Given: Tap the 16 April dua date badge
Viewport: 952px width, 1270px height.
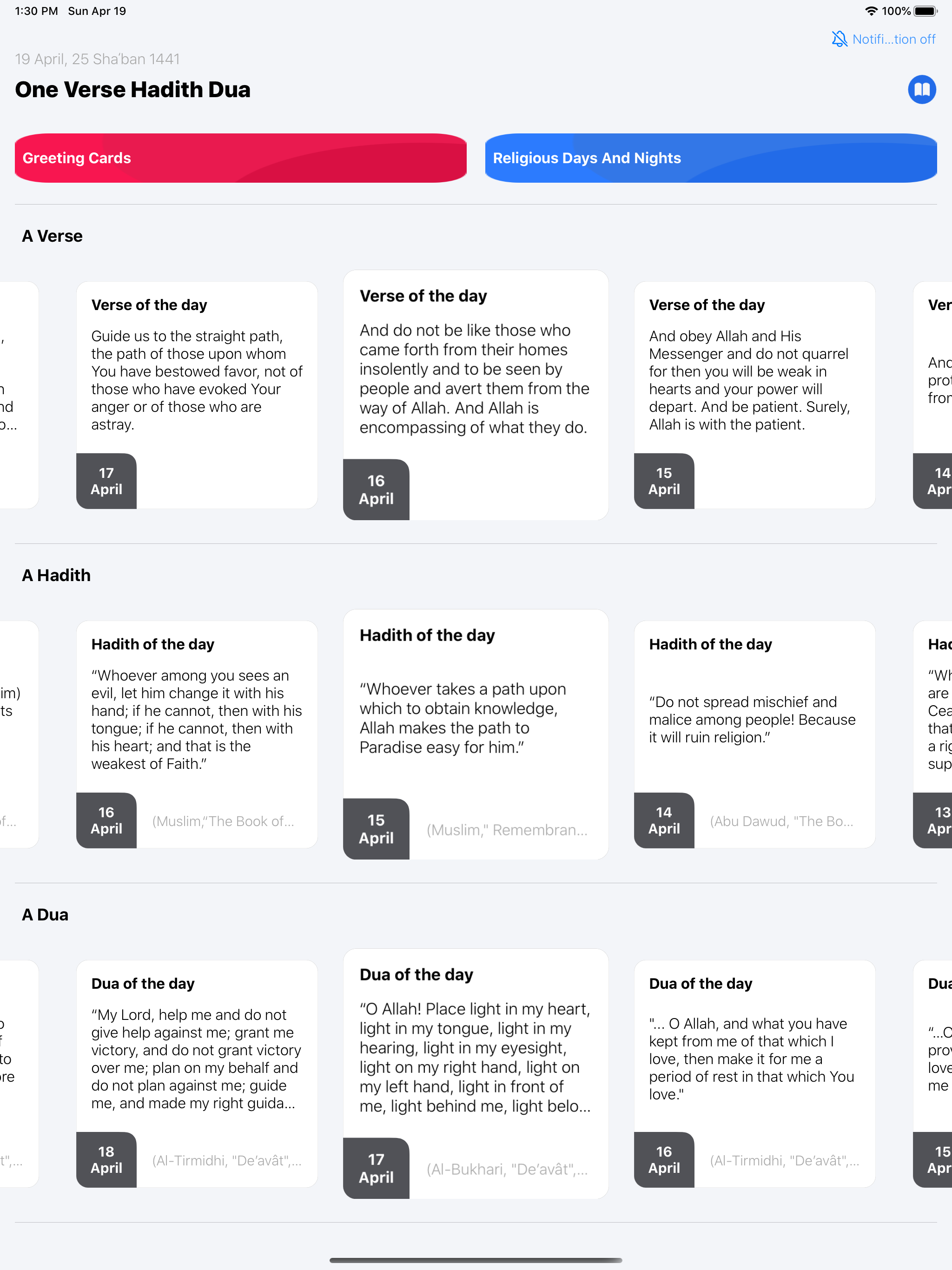Looking at the screenshot, I should coord(664,1160).
